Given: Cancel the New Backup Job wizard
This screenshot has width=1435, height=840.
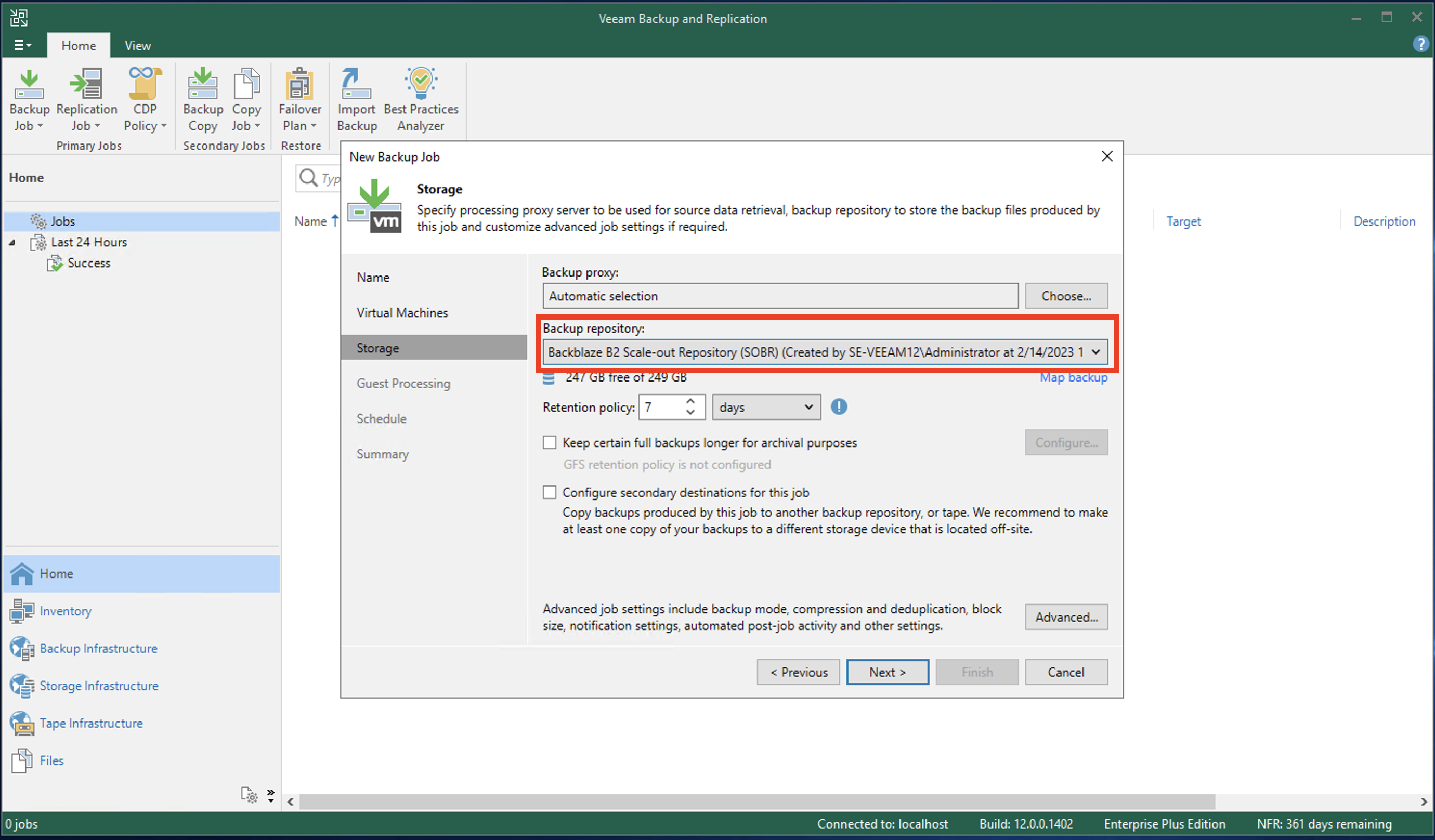Looking at the screenshot, I should [1066, 672].
